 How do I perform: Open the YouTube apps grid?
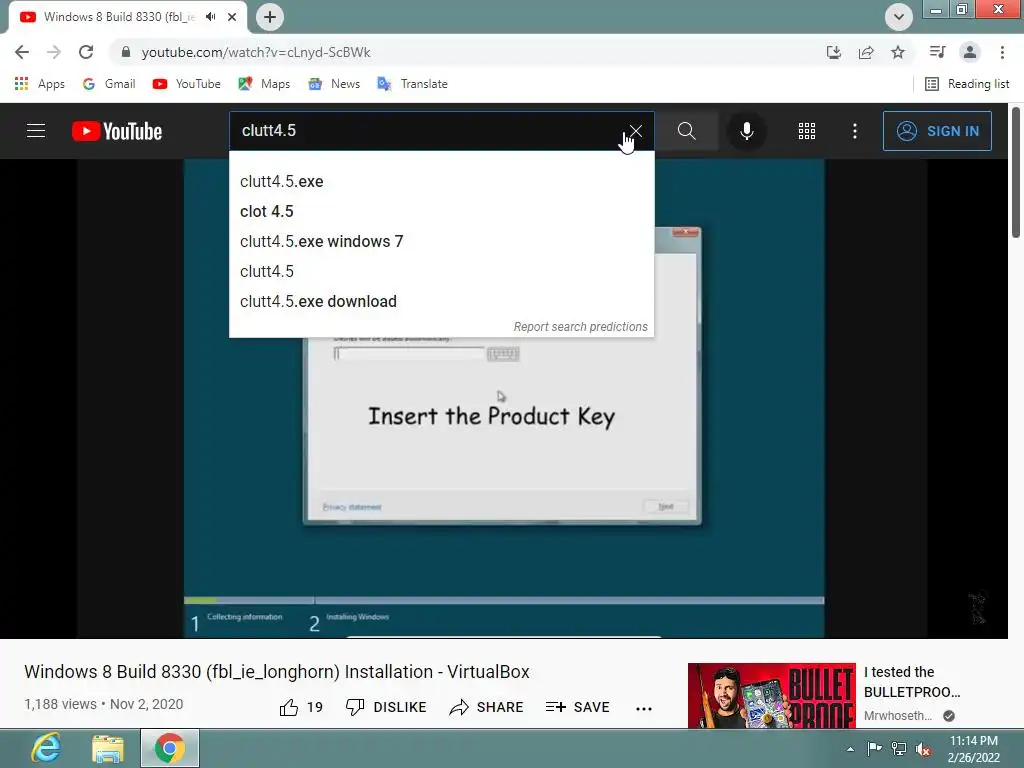point(807,131)
